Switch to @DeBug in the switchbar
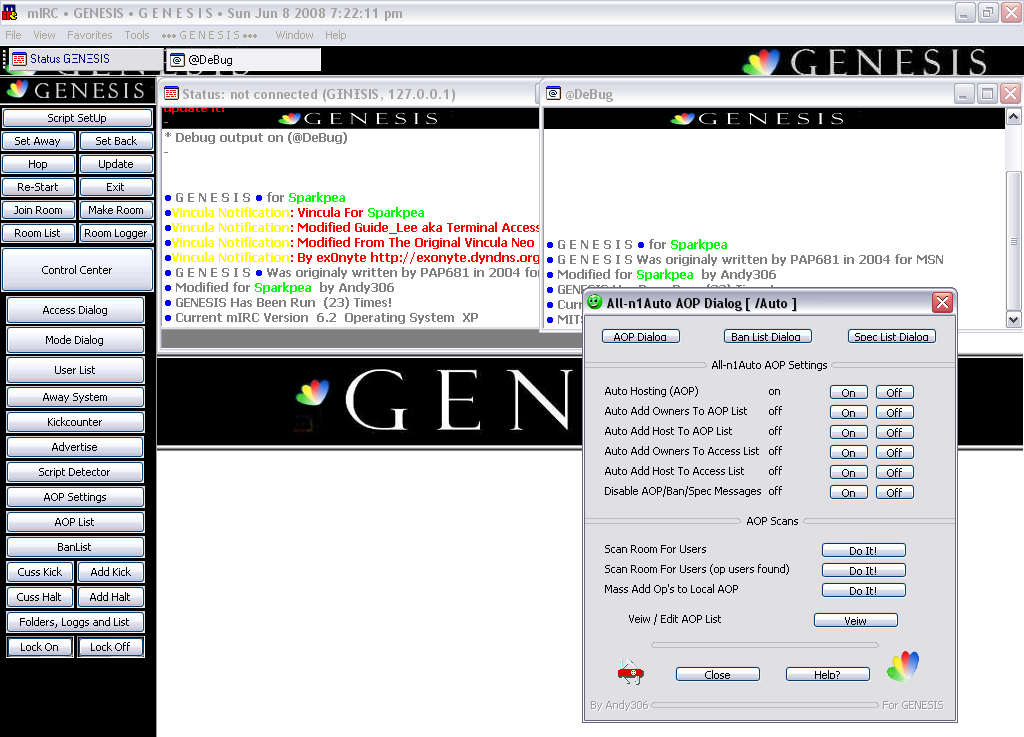 (x=244, y=59)
